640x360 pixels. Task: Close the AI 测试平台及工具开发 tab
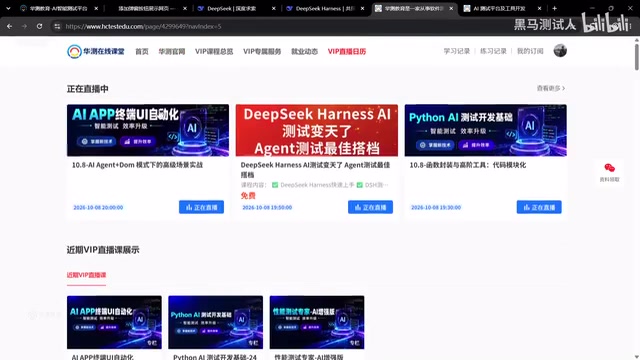[x=540, y=8]
